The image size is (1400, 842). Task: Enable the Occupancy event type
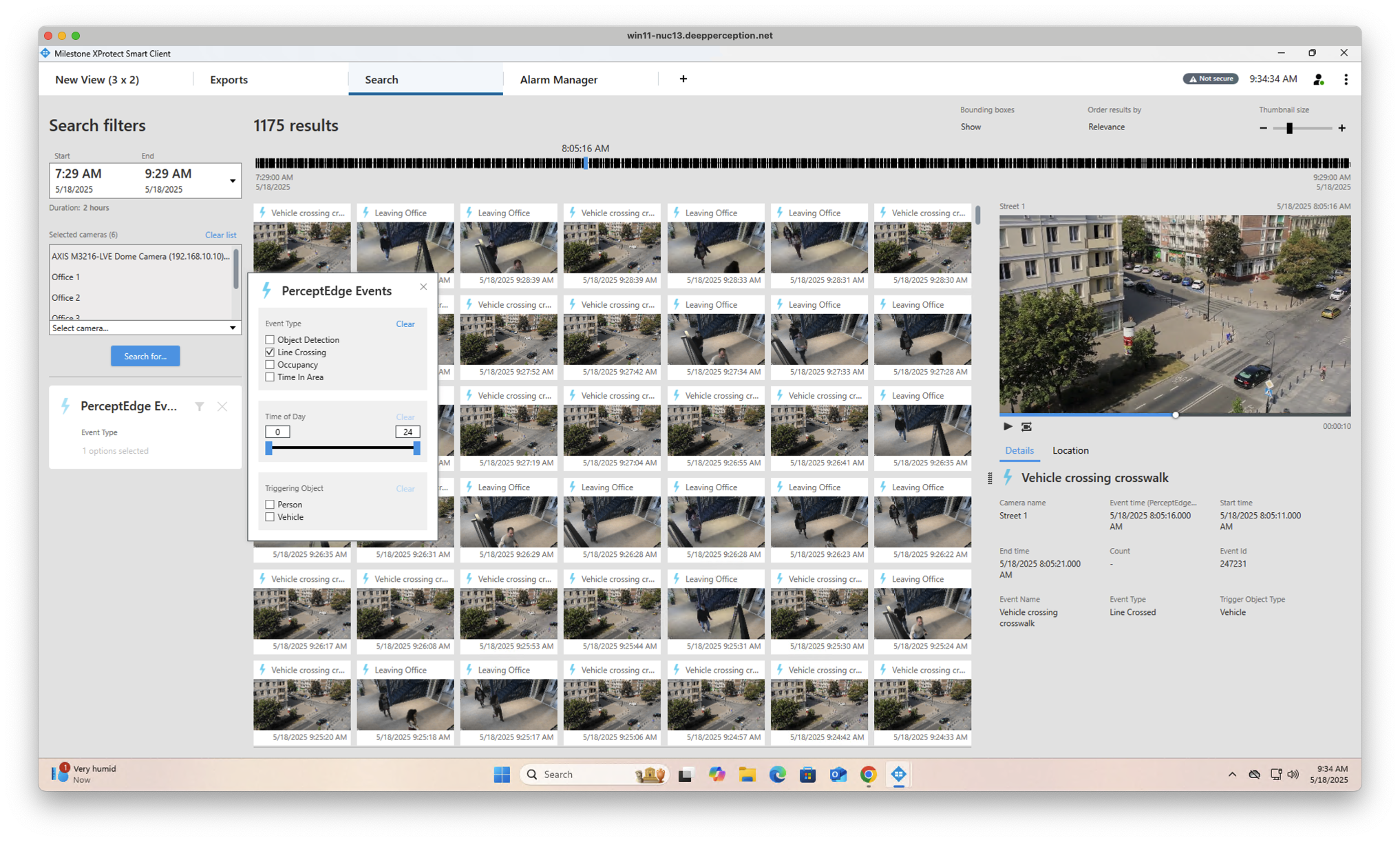[270, 364]
